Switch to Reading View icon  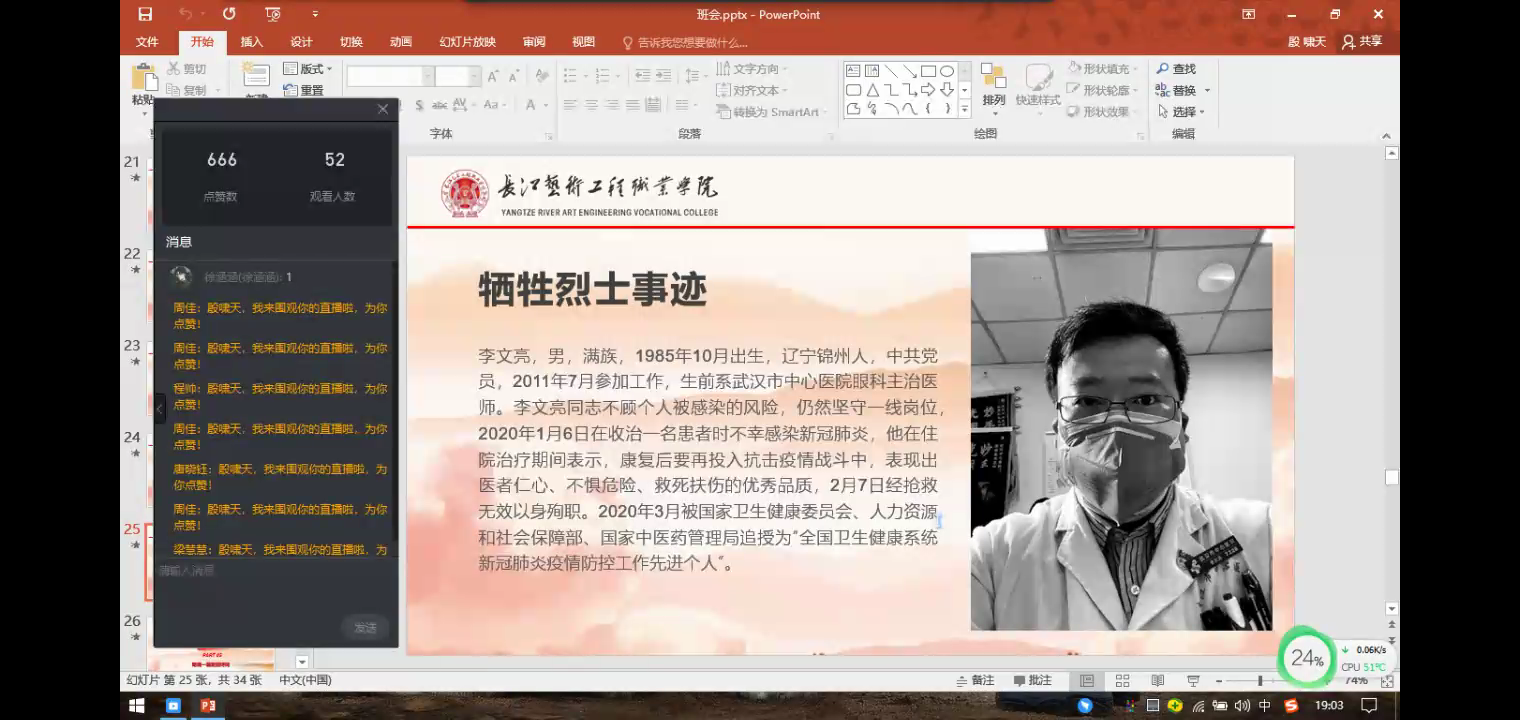pos(1157,681)
